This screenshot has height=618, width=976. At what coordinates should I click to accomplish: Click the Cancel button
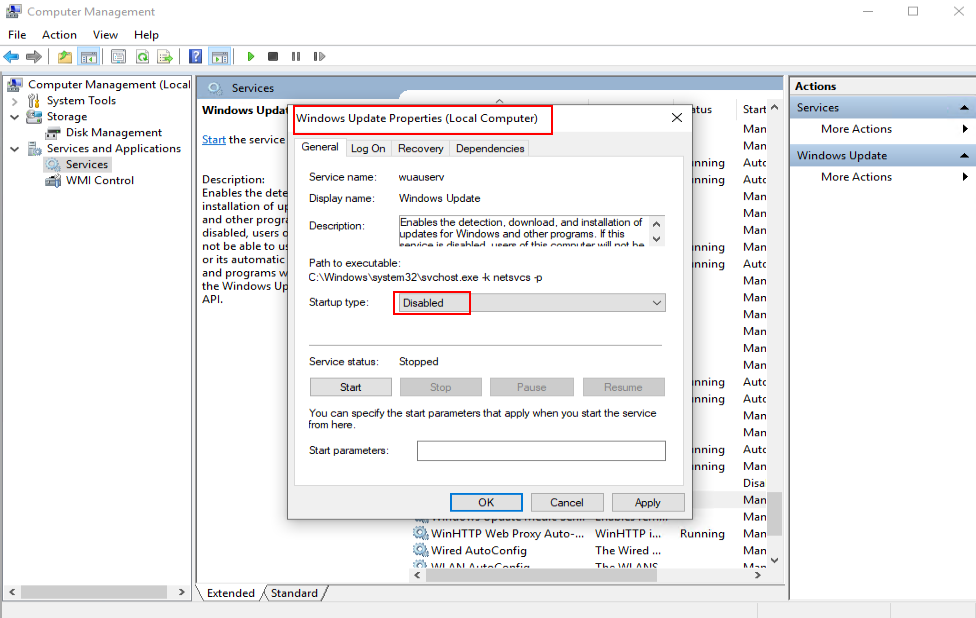click(566, 502)
